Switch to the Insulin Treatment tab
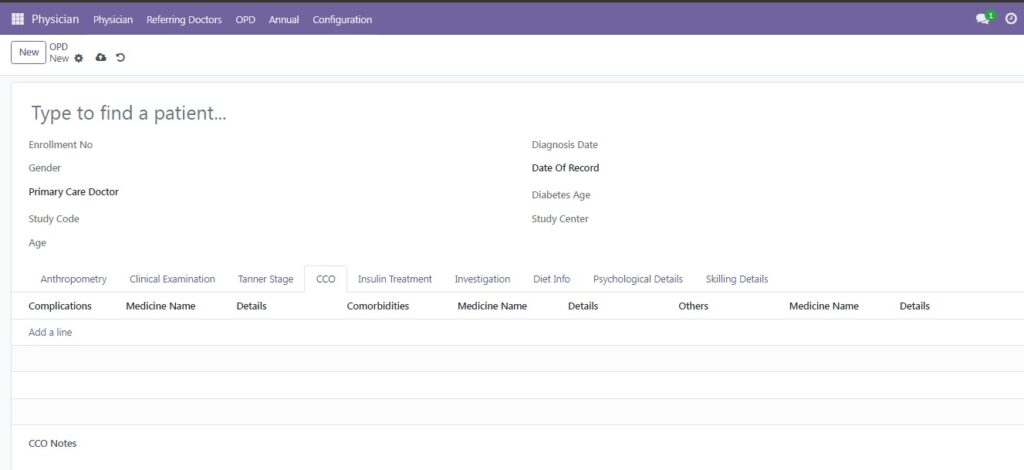The image size is (1024, 470). tap(395, 279)
